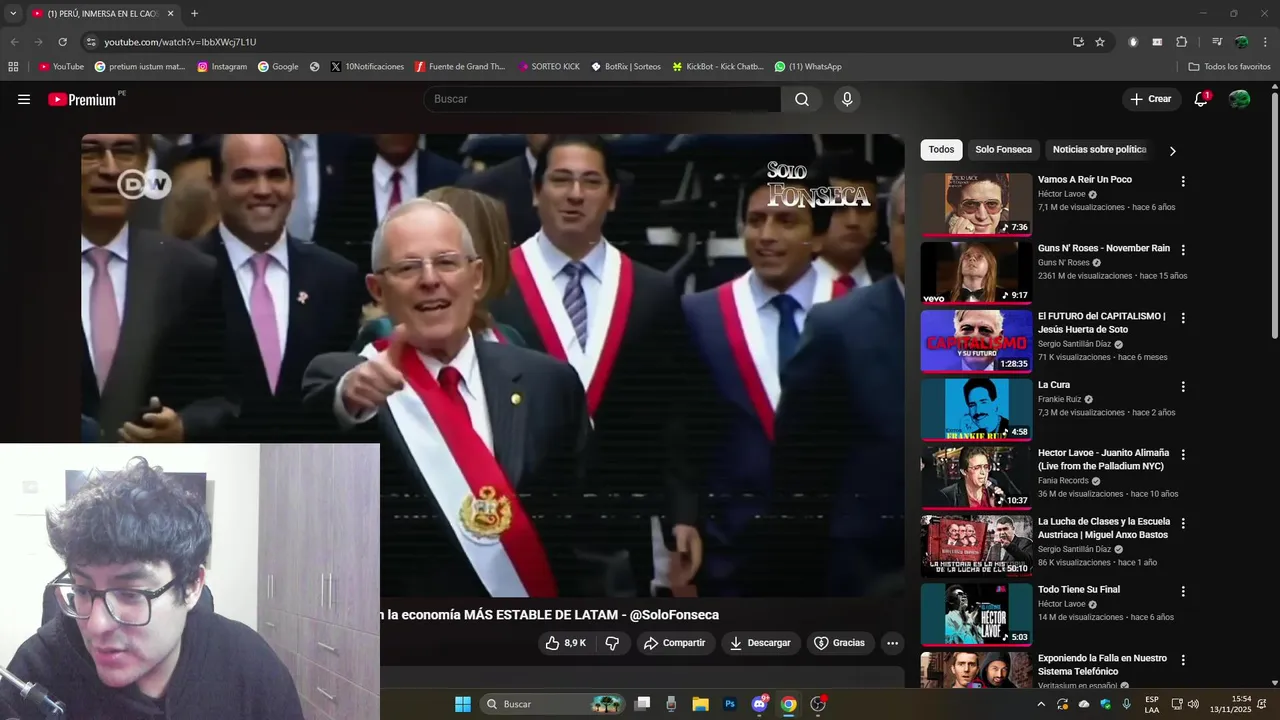The height and width of the screenshot is (720, 1280).
Task: Open the Chrome three-dot menu
Action: [1265, 42]
